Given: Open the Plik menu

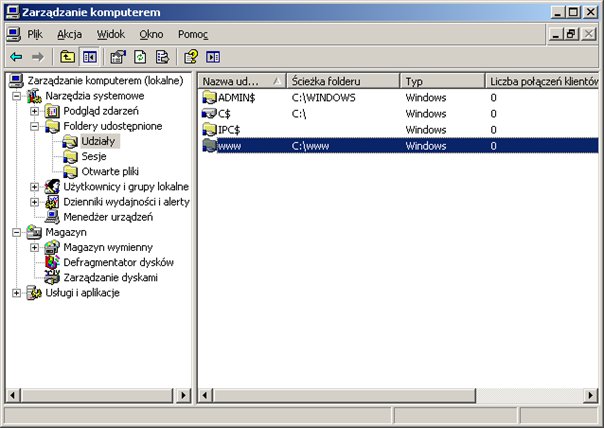Looking at the screenshot, I should click(x=35, y=35).
